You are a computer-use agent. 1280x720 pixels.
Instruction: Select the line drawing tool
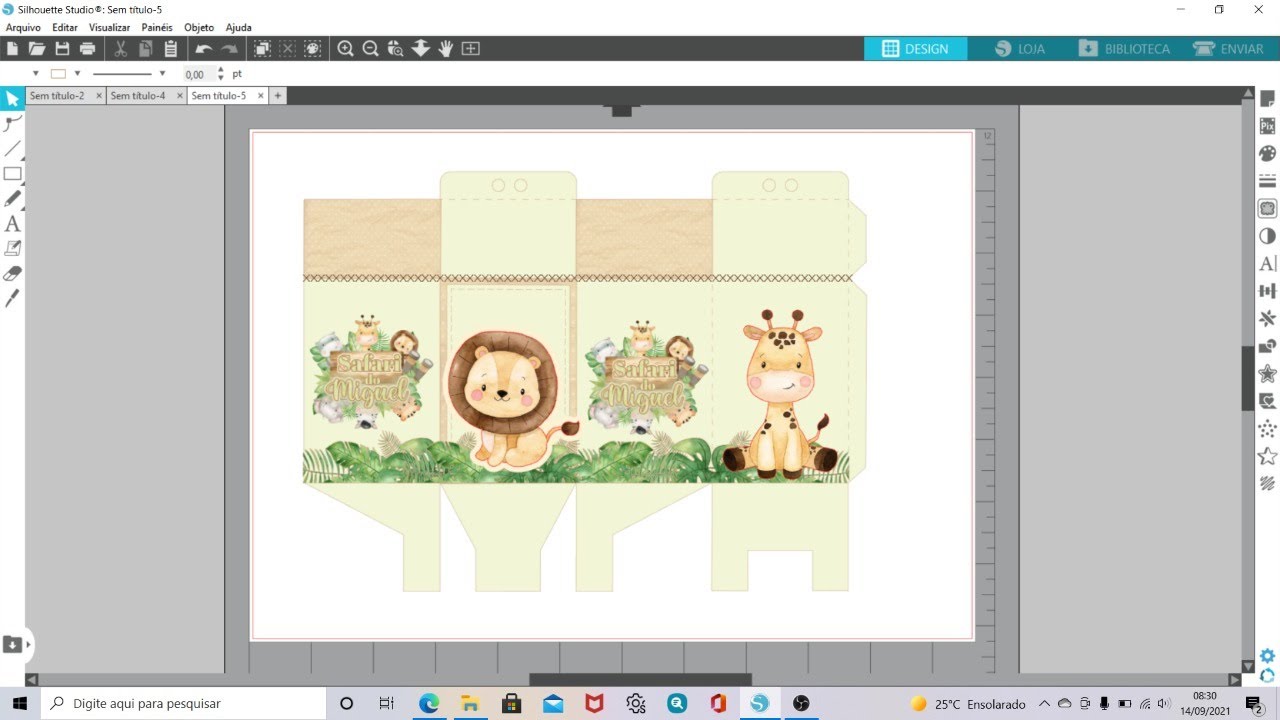point(12,149)
